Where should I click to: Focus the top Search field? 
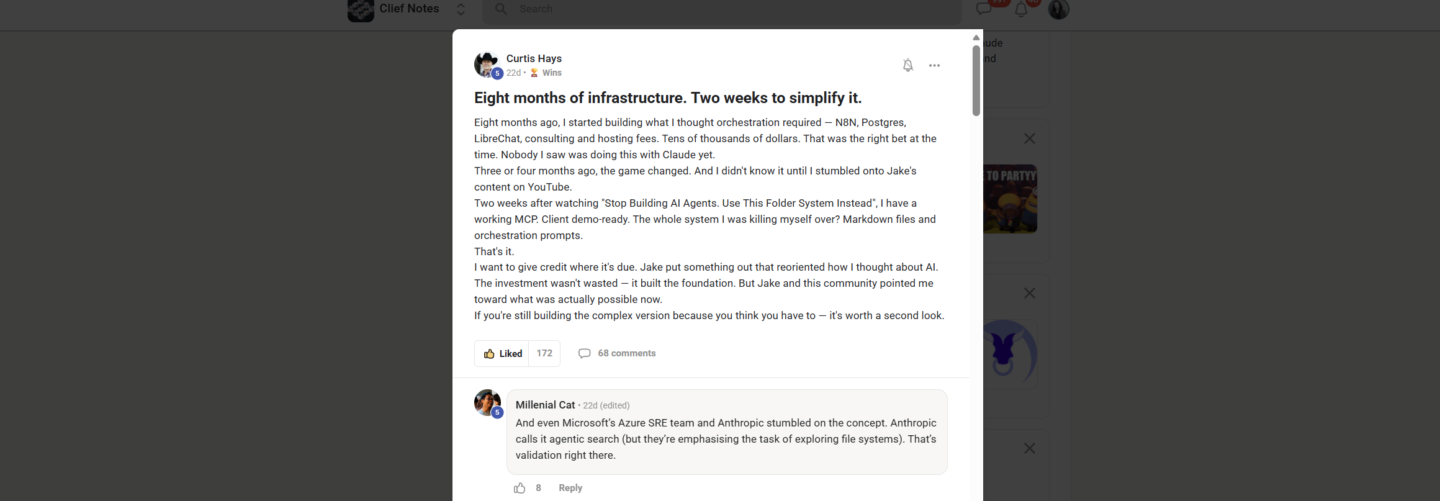[725, 9]
